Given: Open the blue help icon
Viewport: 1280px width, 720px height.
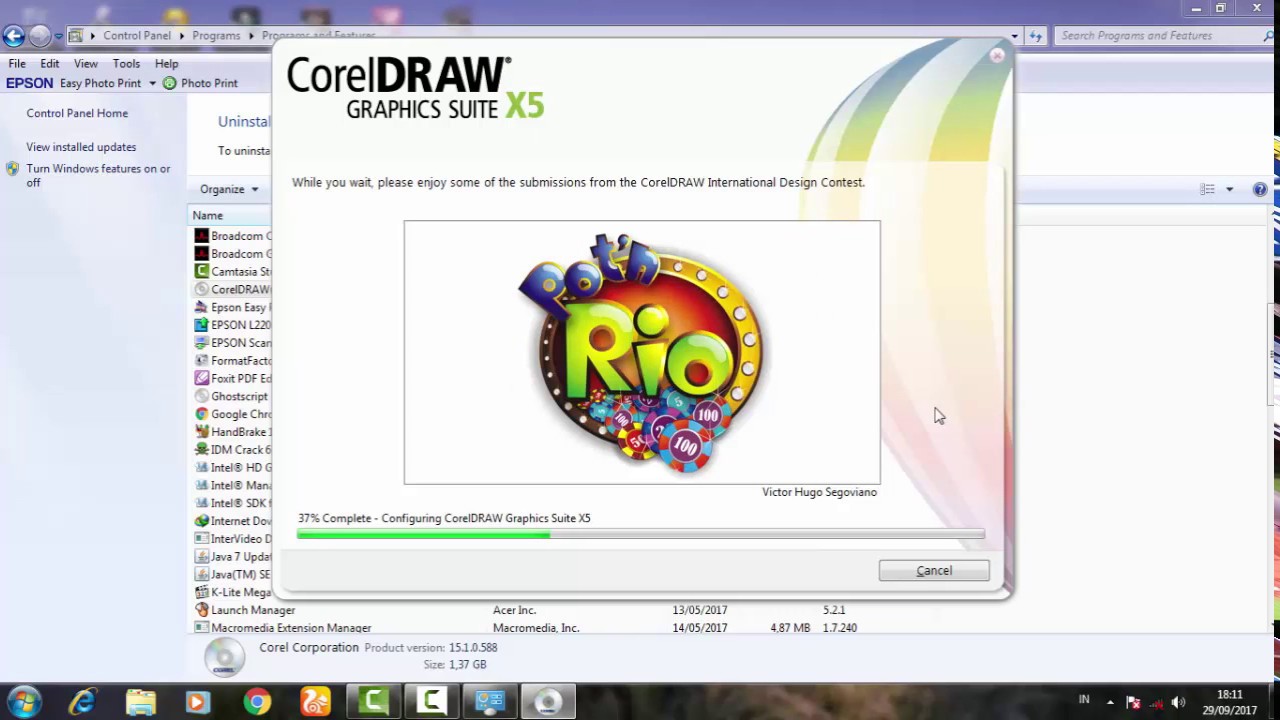Looking at the screenshot, I should coord(1260,189).
